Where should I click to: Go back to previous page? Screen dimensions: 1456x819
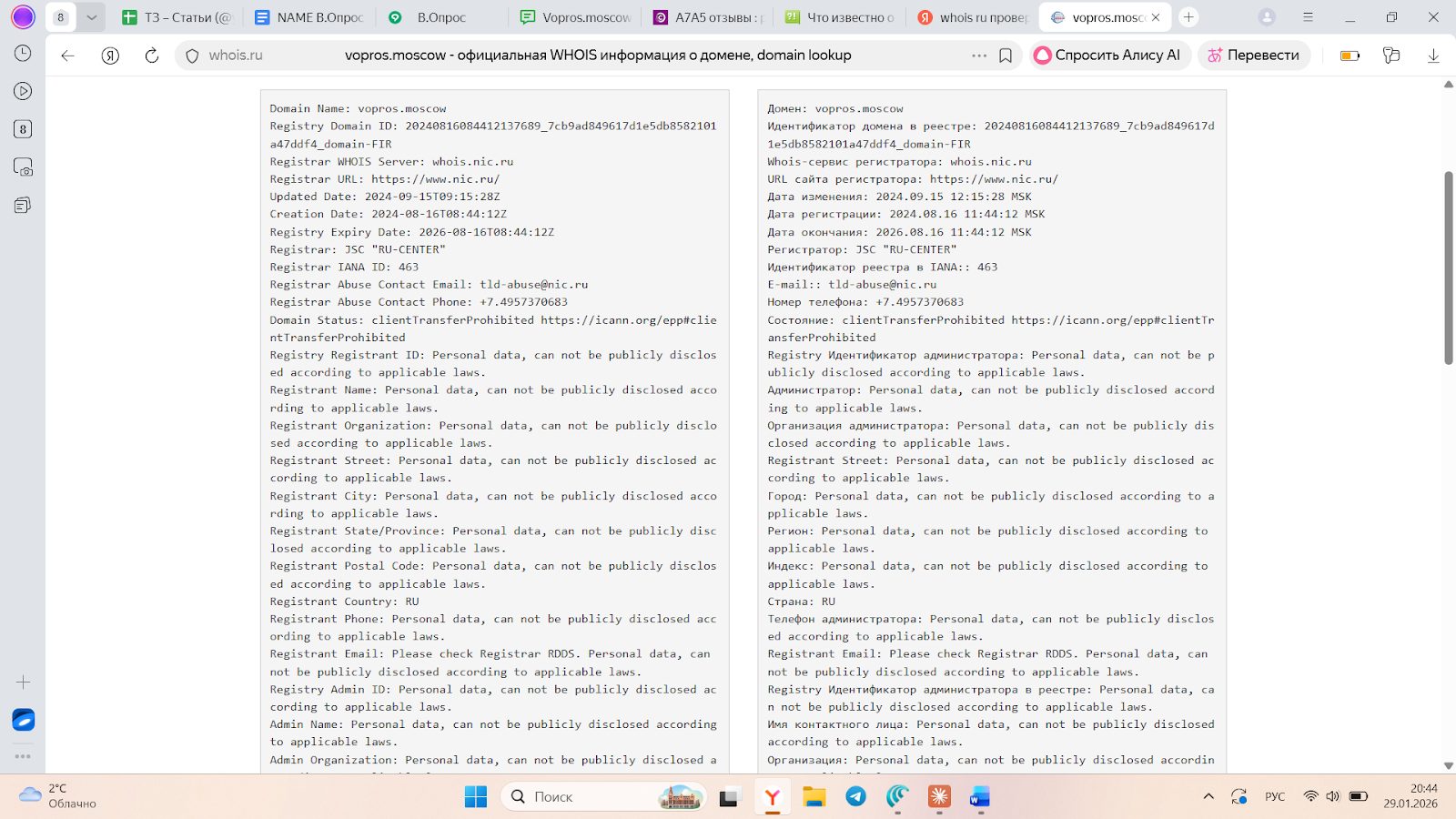click(x=67, y=56)
